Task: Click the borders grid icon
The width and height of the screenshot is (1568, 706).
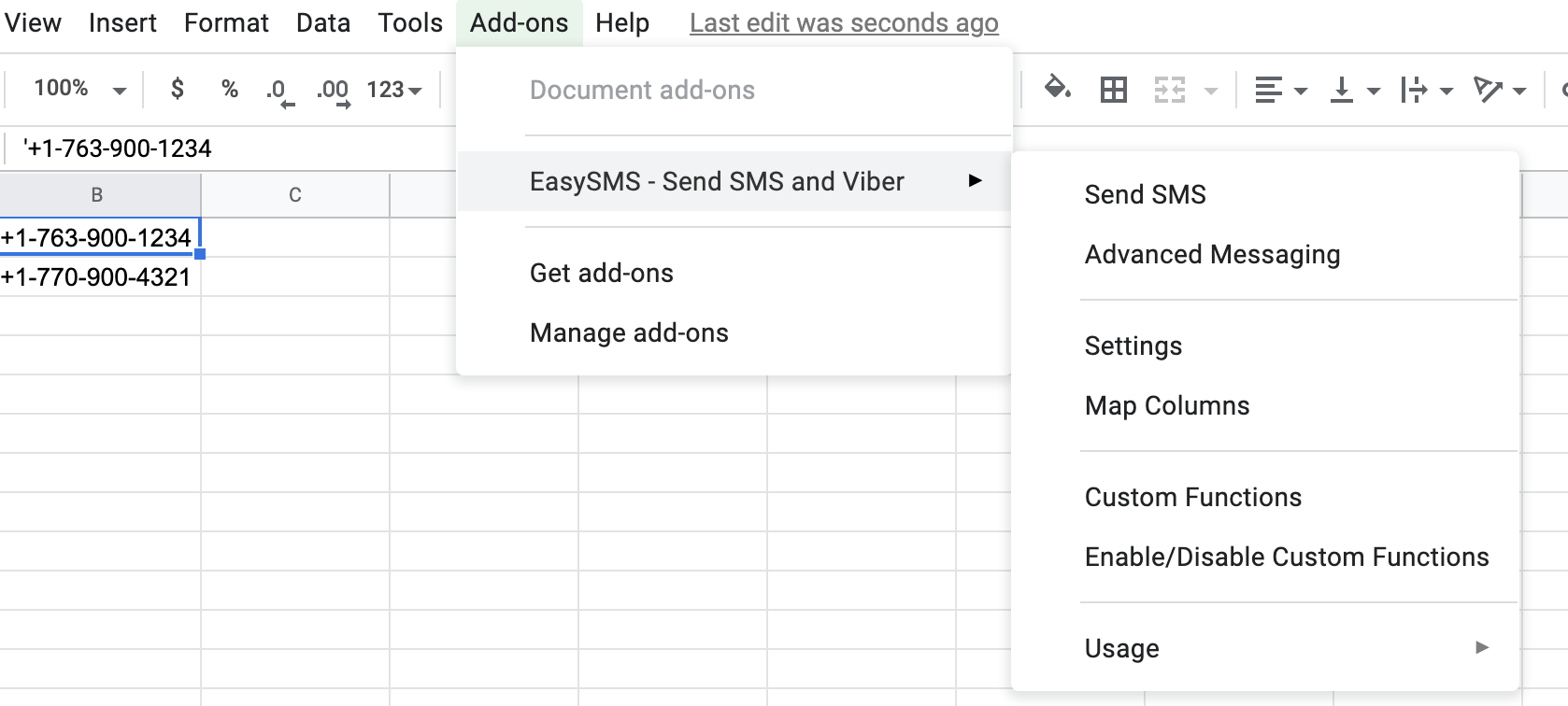Action: tap(1113, 90)
